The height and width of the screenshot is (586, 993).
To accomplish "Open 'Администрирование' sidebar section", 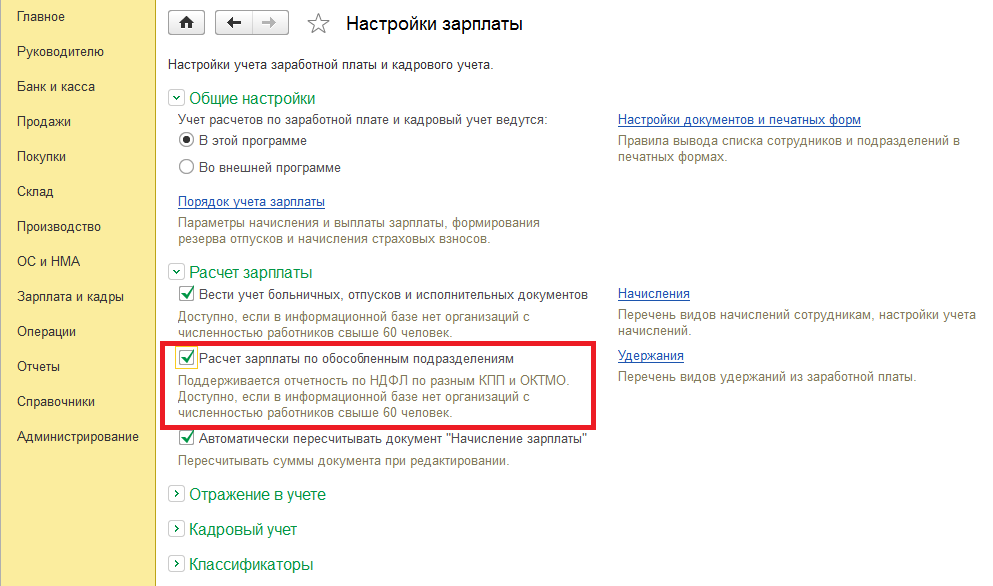I will point(78,436).
